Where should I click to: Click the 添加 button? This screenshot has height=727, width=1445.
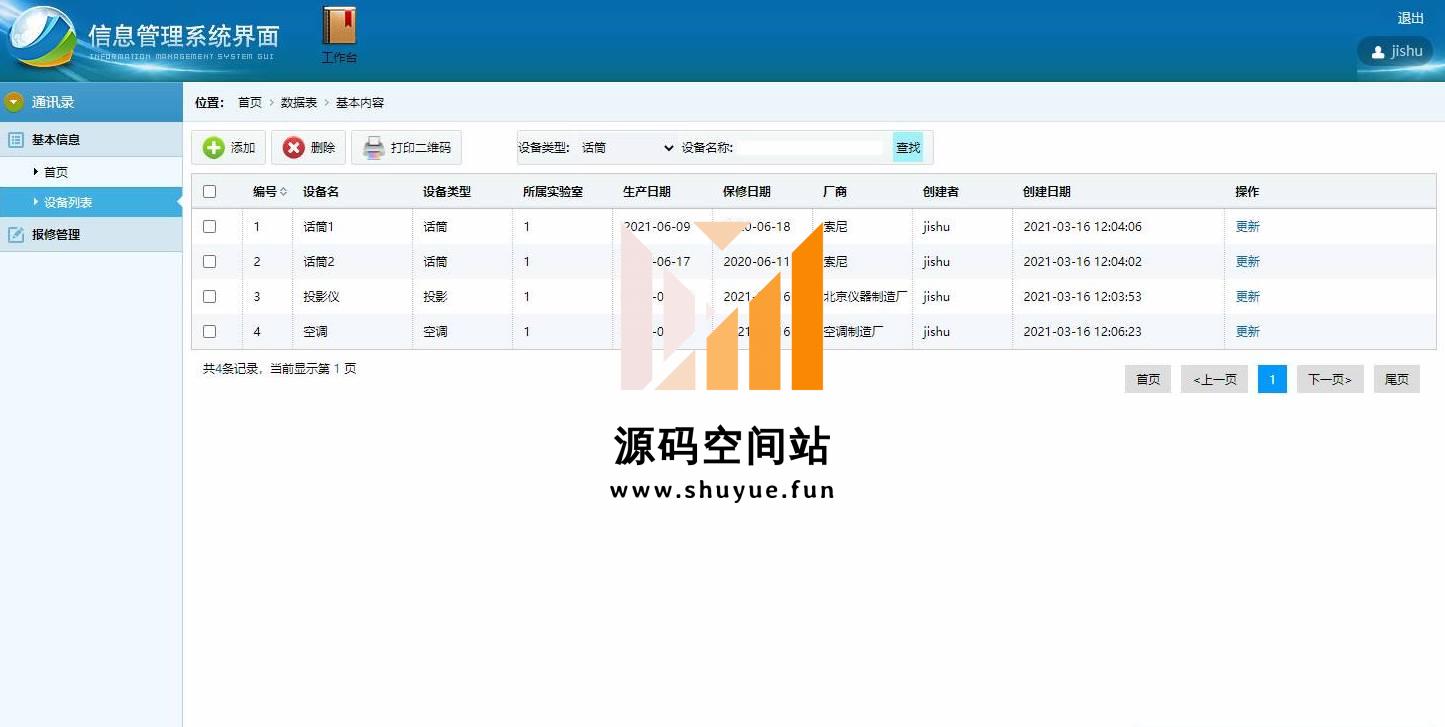tap(229, 148)
